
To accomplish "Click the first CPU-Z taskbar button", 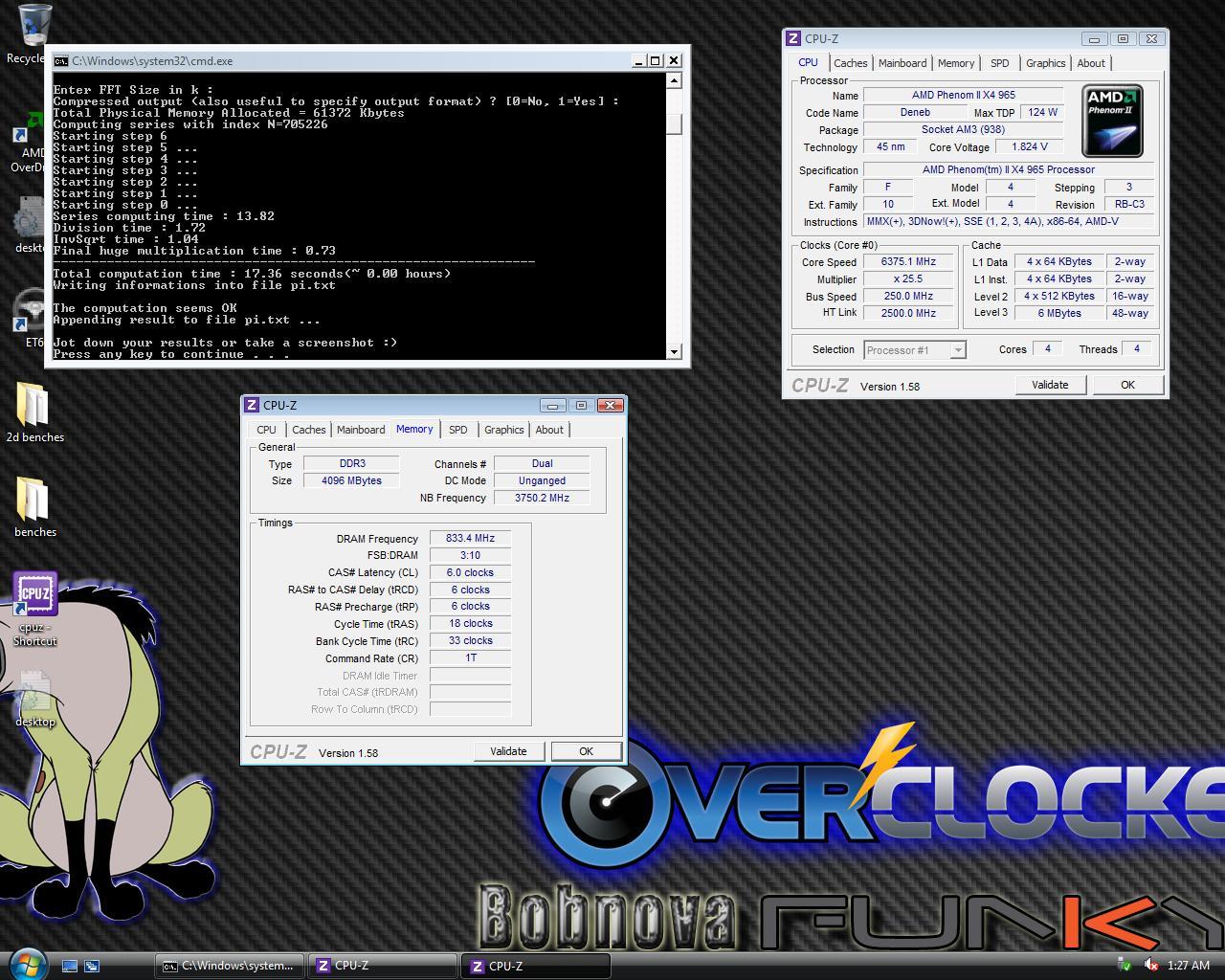I will click(x=382, y=966).
